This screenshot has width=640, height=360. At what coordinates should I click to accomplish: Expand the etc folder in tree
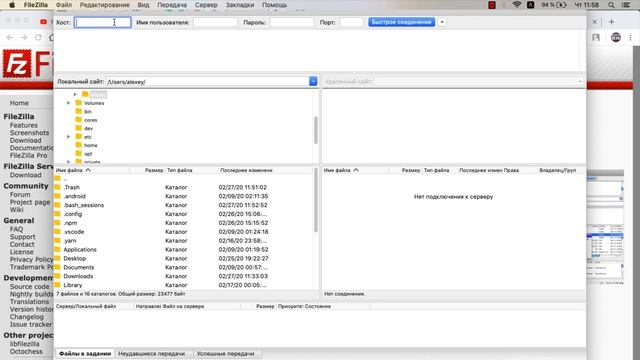(x=69, y=137)
